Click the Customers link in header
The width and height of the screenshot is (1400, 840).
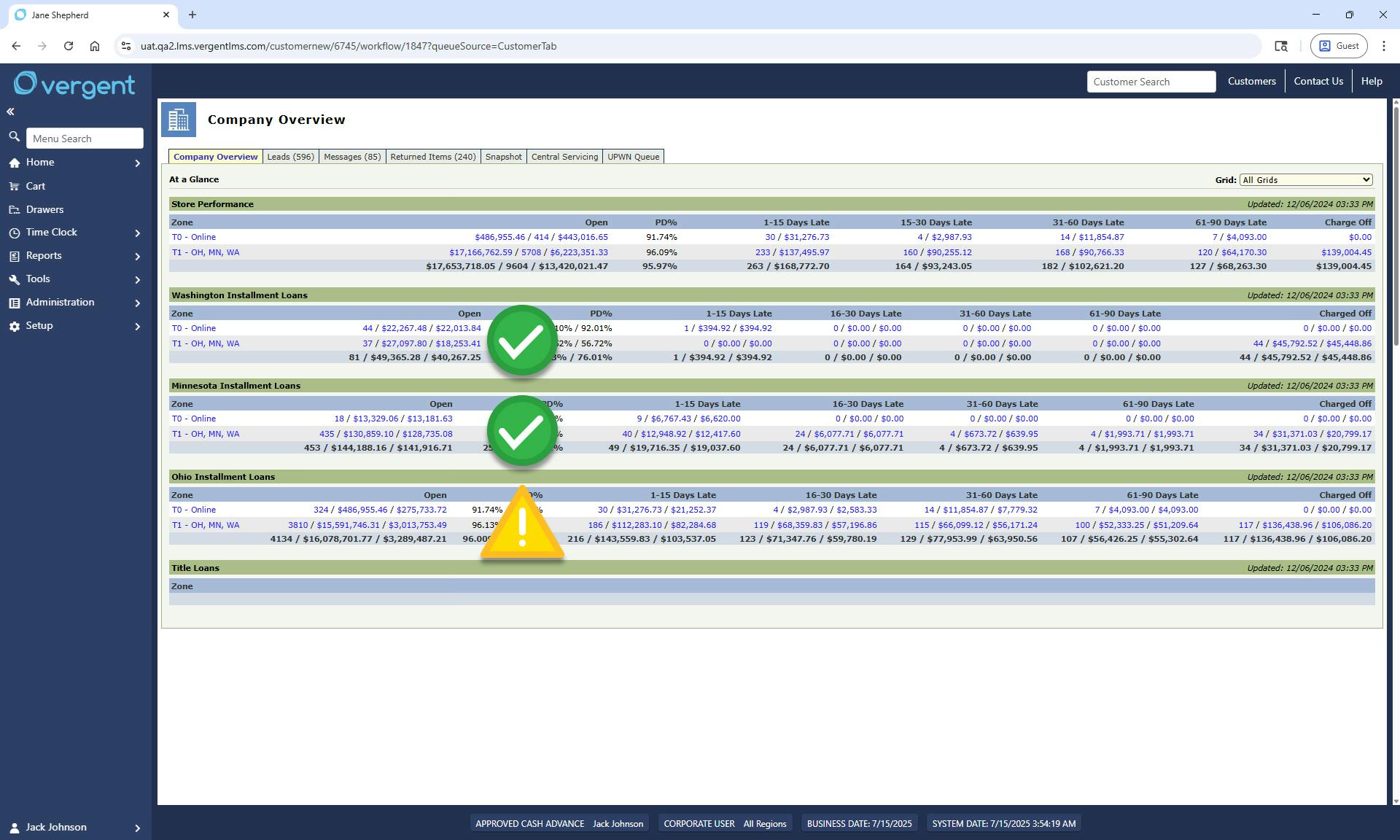click(1251, 81)
